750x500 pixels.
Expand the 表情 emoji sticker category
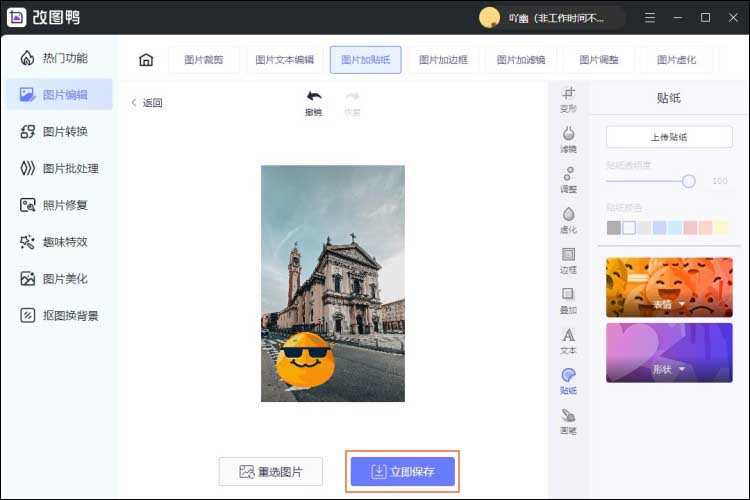tap(669, 288)
